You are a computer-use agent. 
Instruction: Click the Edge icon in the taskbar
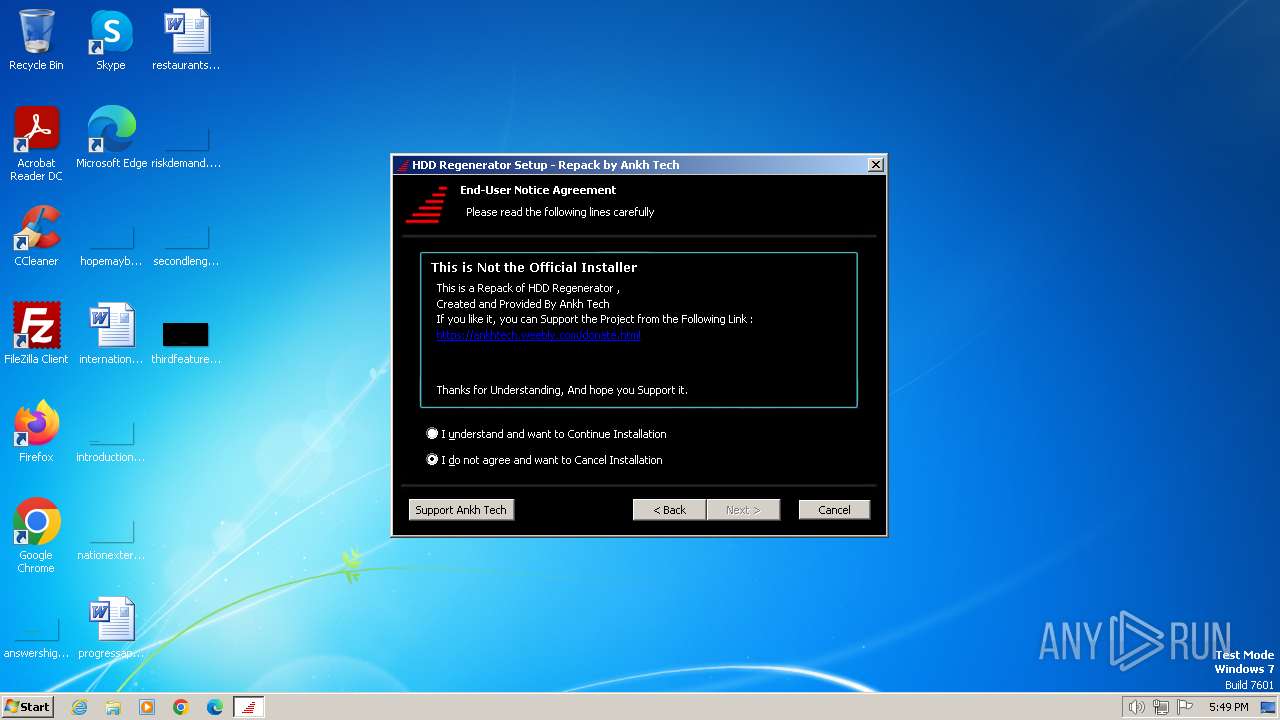coord(215,707)
